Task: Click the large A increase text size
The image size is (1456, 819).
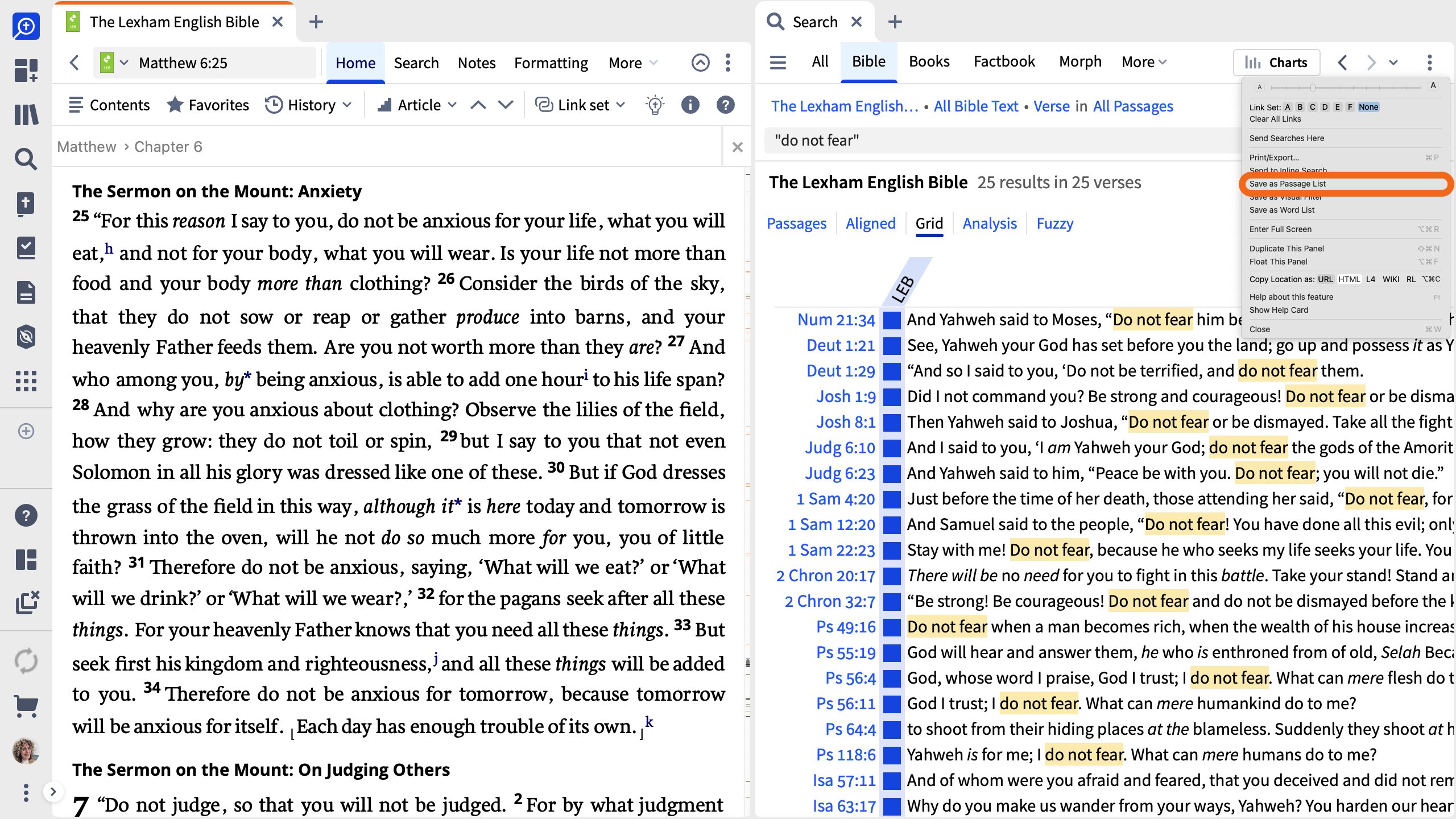Action: click(x=1433, y=85)
